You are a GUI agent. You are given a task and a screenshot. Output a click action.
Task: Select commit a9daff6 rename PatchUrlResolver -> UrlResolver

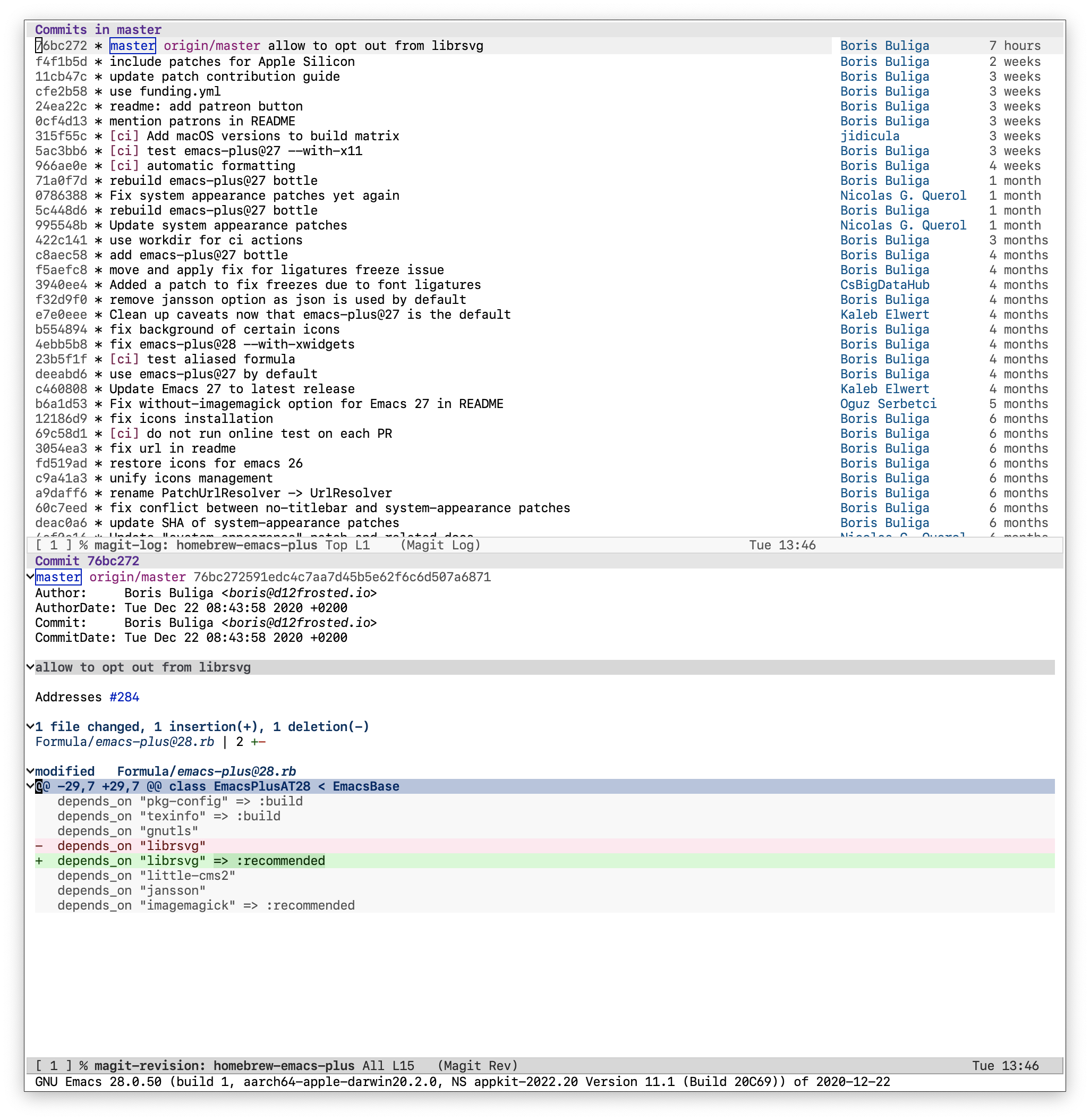tap(214, 493)
